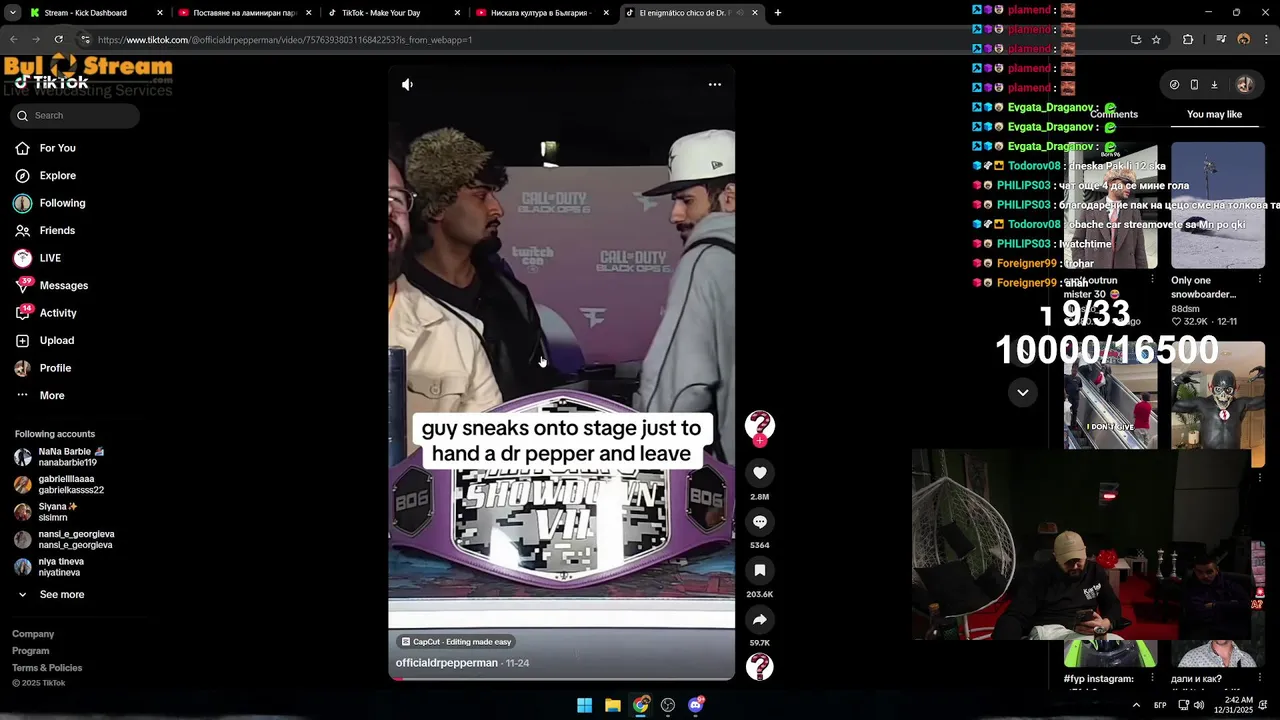Show hidden system tray icons
The image size is (1280, 720).
tap(1136, 705)
